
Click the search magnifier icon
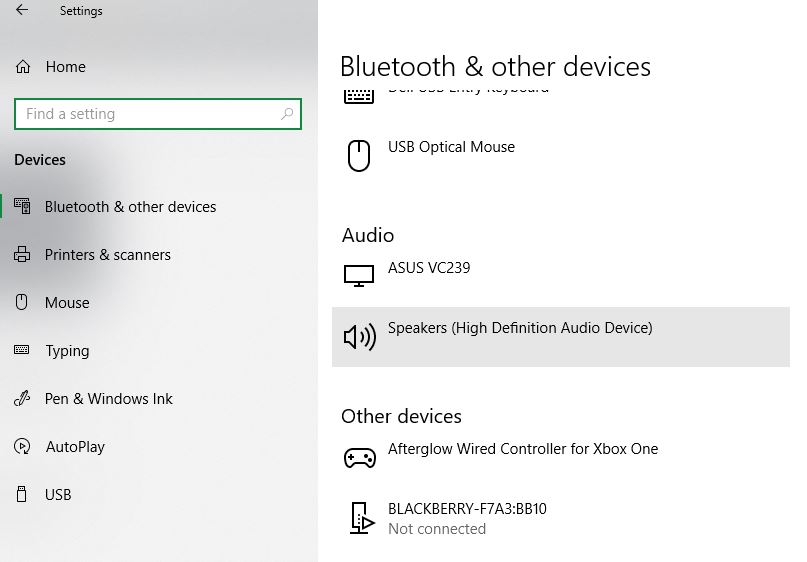point(288,114)
